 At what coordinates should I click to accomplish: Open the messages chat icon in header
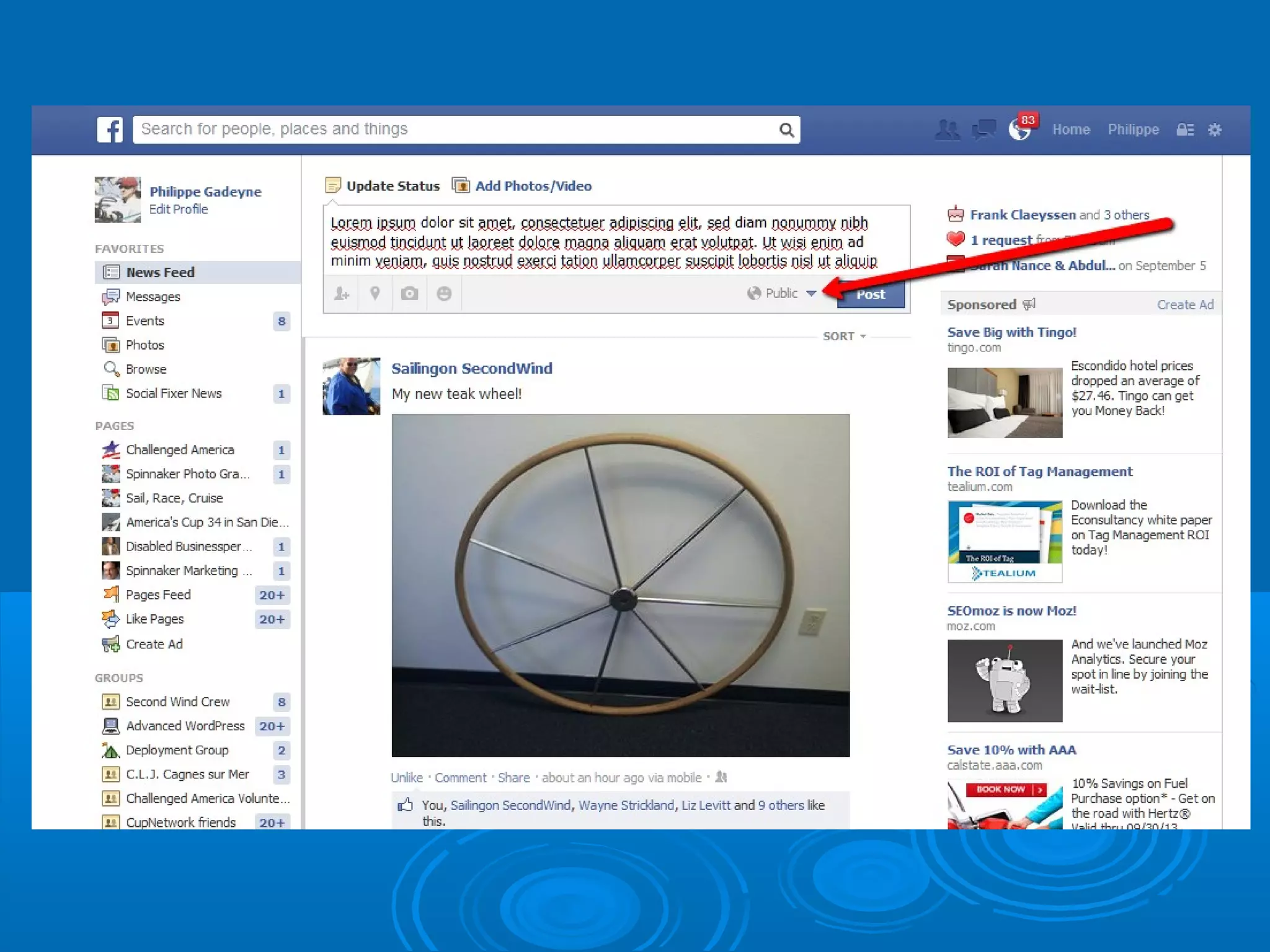tap(983, 130)
